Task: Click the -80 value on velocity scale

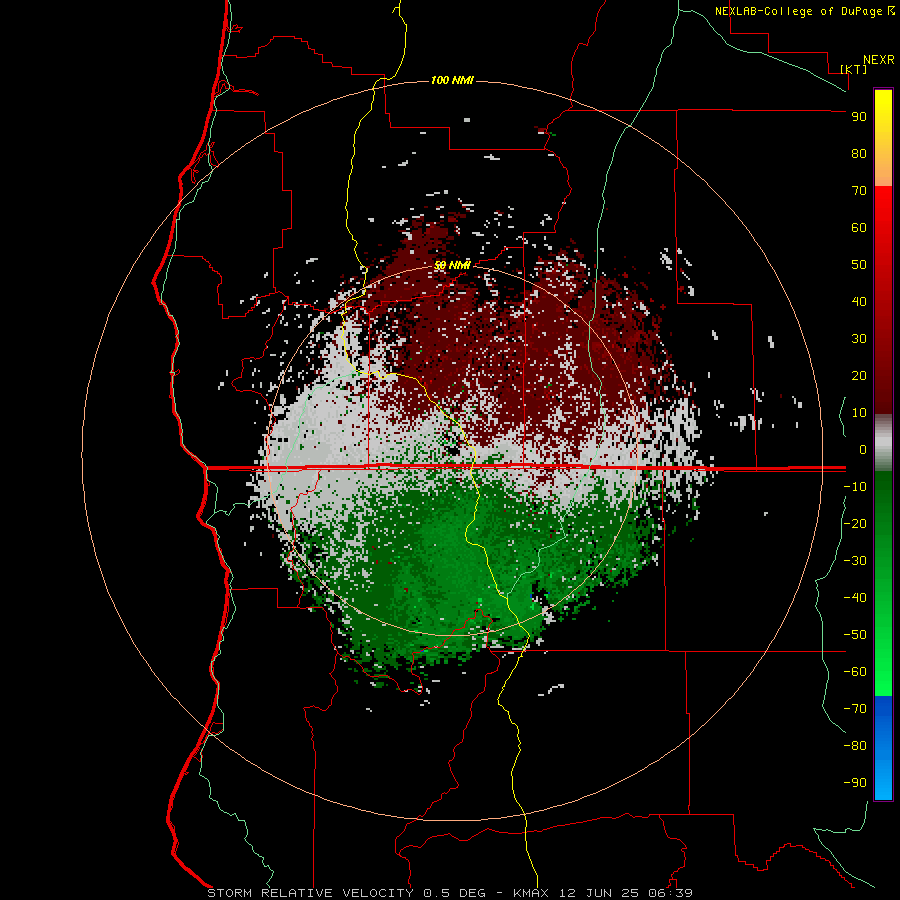Action: pos(855,746)
